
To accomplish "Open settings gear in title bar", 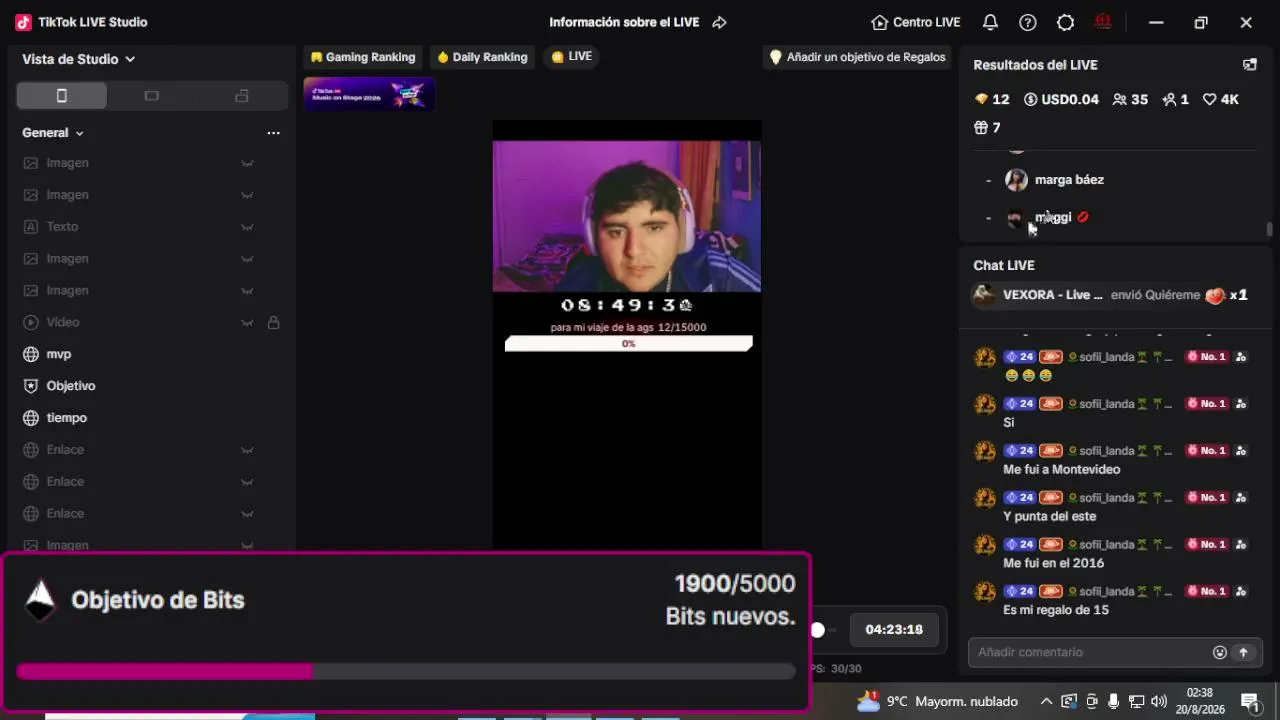I will (1066, 22).
